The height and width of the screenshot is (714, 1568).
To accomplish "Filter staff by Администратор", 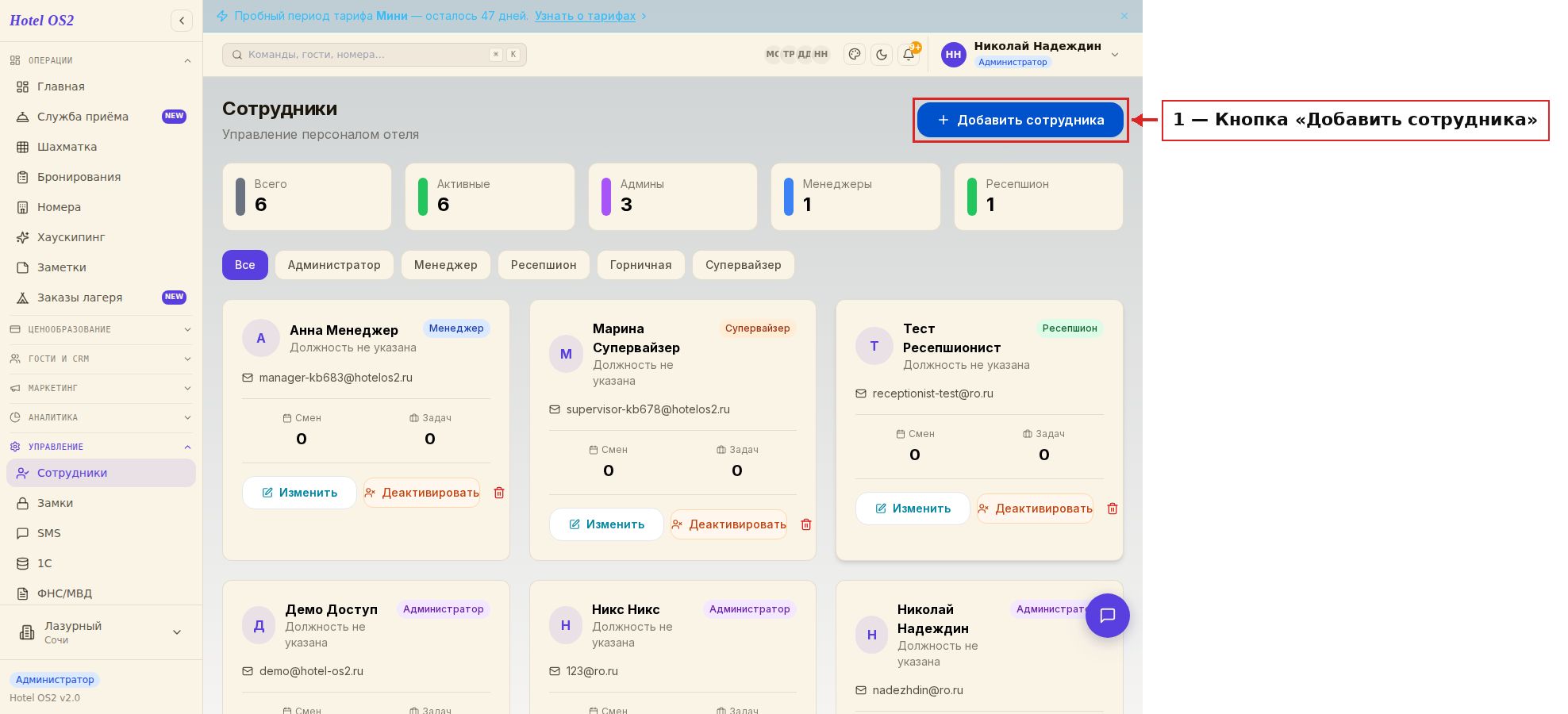I will click(x=334, y=265).
